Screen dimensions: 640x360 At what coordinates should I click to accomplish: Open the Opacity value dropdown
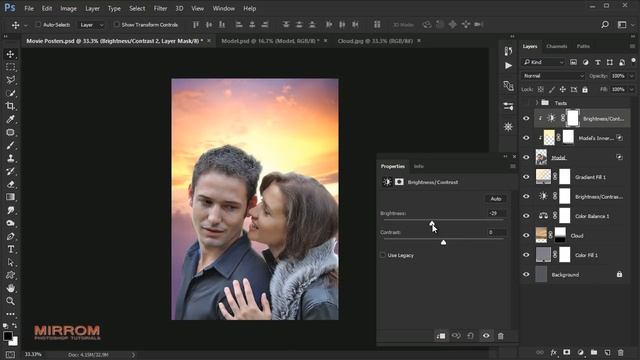pos(632,76)
